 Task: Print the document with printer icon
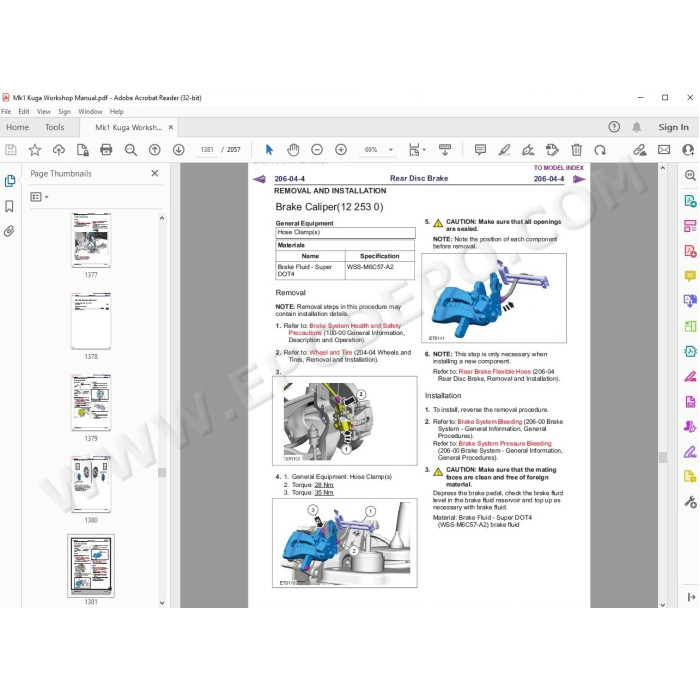coord(106,150)
